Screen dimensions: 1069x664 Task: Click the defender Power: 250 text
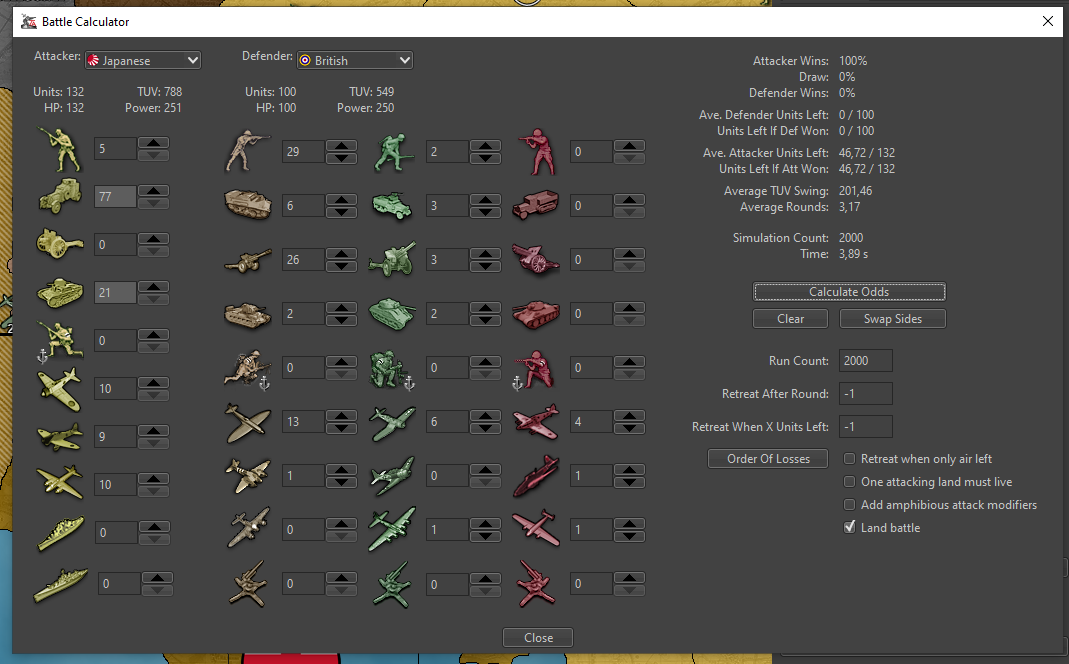point(365,108)
